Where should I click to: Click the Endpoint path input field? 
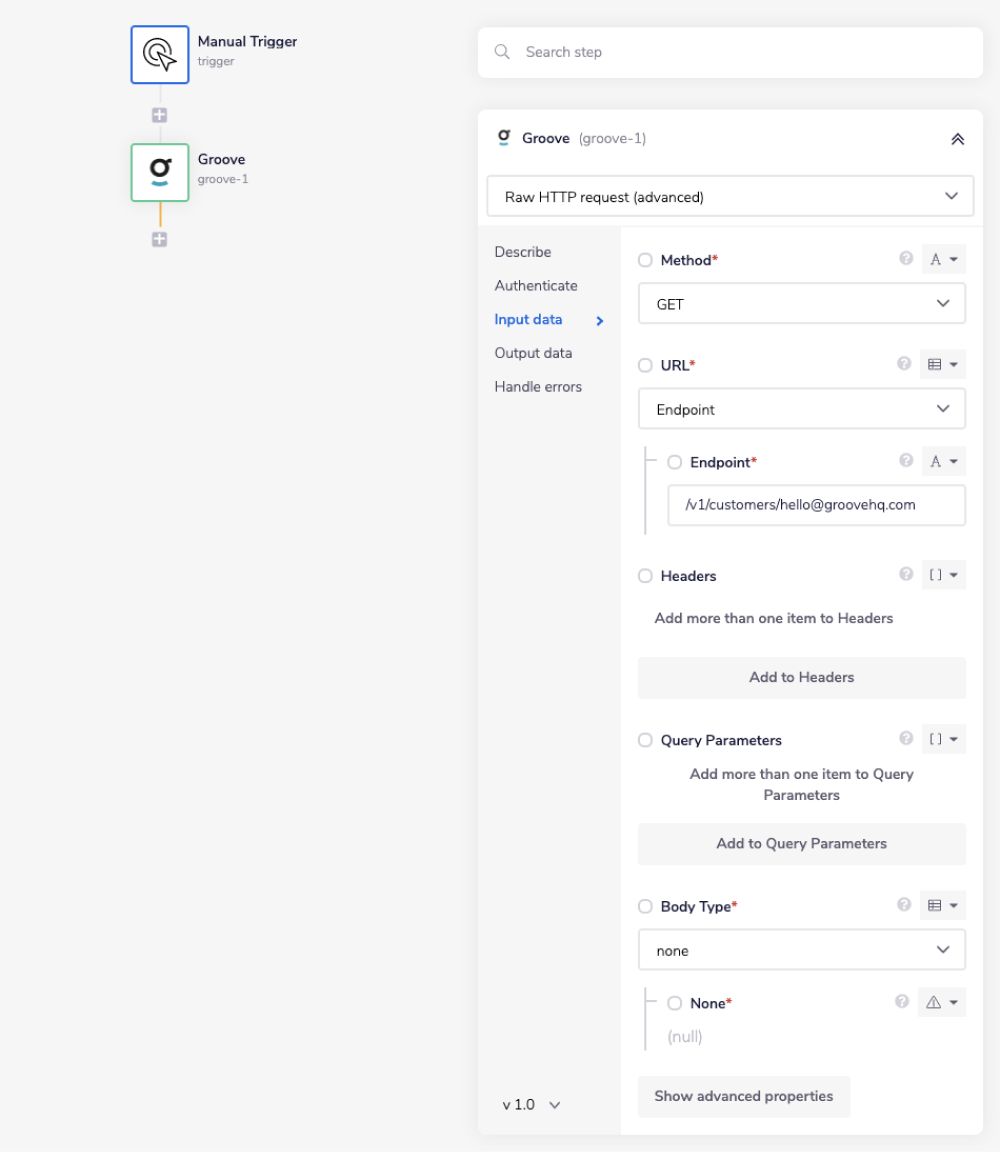pyautogui.click(x=815, y=505)
